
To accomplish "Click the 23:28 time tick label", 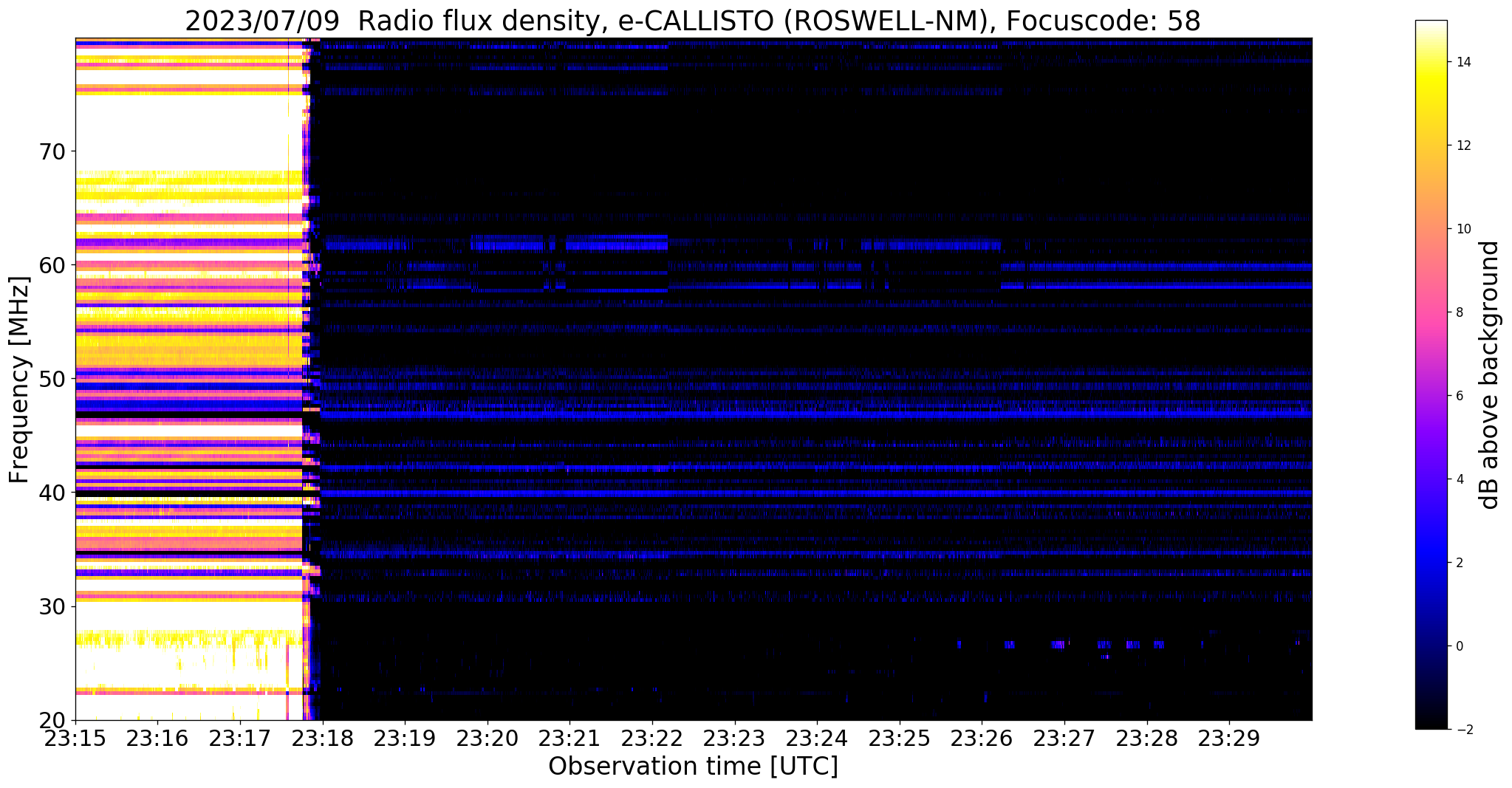I will [1147, 739].
